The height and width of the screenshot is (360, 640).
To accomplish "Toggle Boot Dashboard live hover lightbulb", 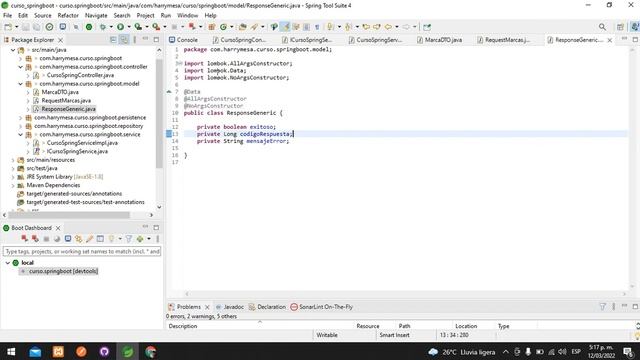I will coord(111,239).
